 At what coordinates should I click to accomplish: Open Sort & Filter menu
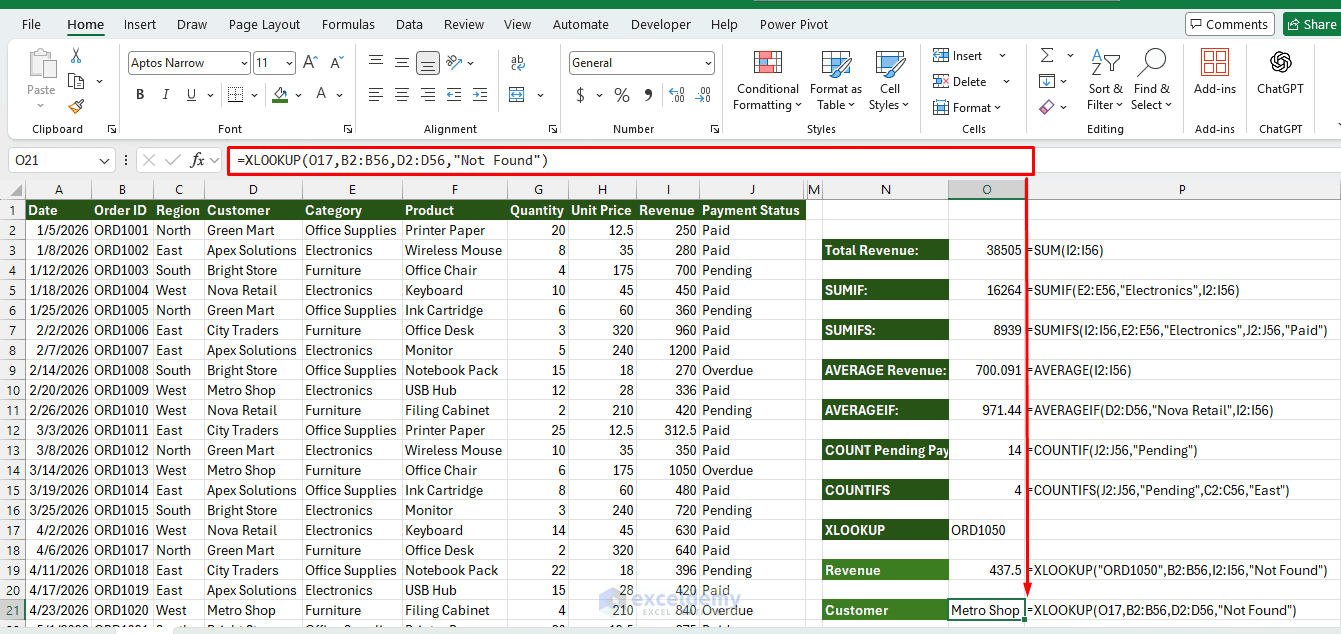tap(1106, 80)
